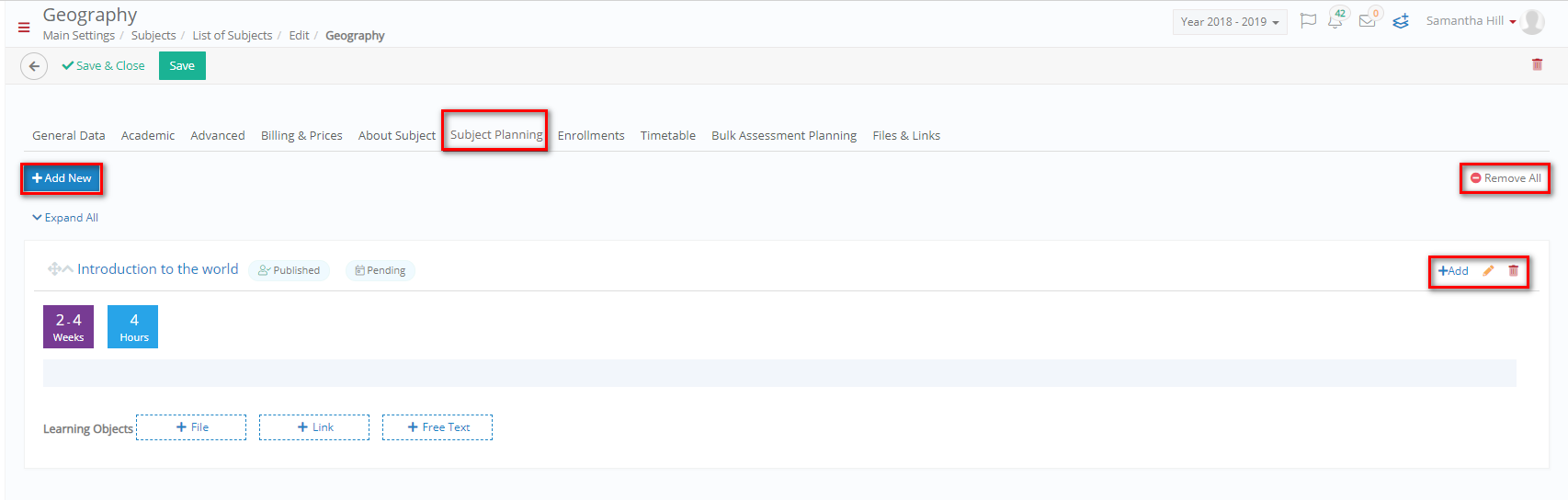
Task: Edit Introduction to the world with pencil
Action: [1488, 271]
